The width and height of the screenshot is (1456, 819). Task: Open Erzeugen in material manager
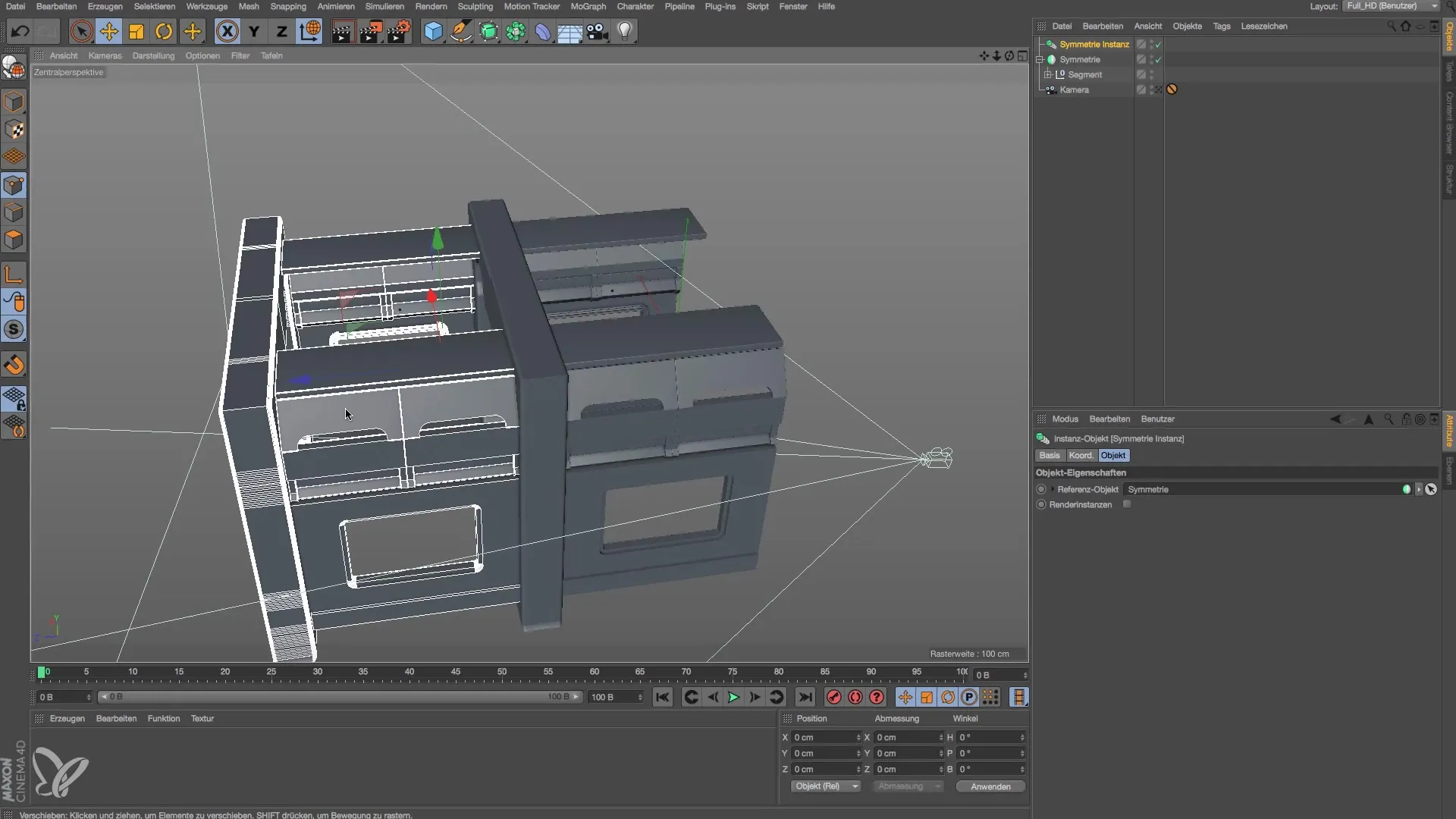coord(67,718)
